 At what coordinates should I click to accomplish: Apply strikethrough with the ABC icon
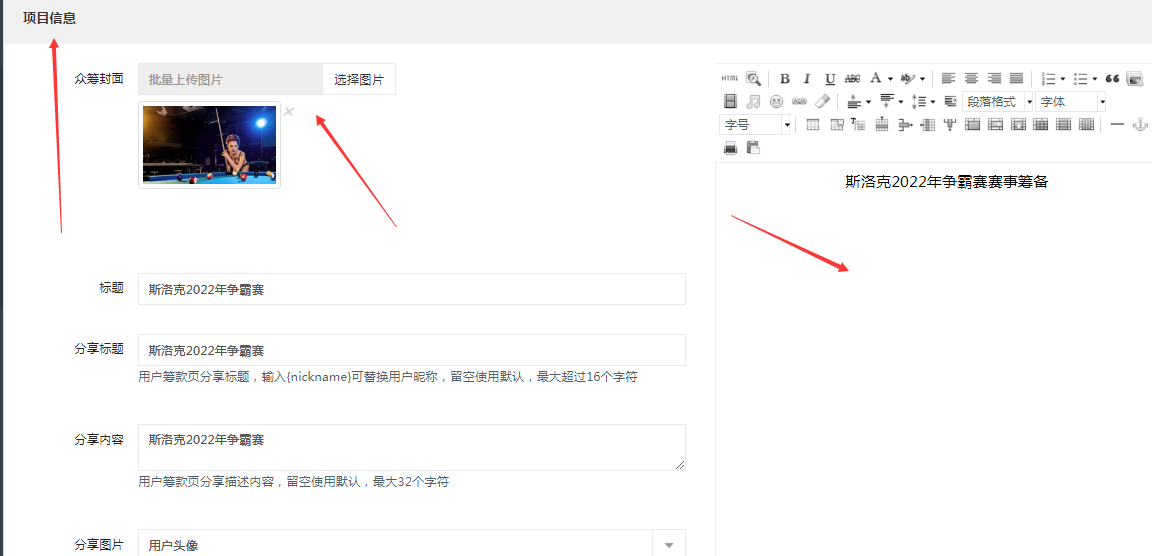coord(852,79)
